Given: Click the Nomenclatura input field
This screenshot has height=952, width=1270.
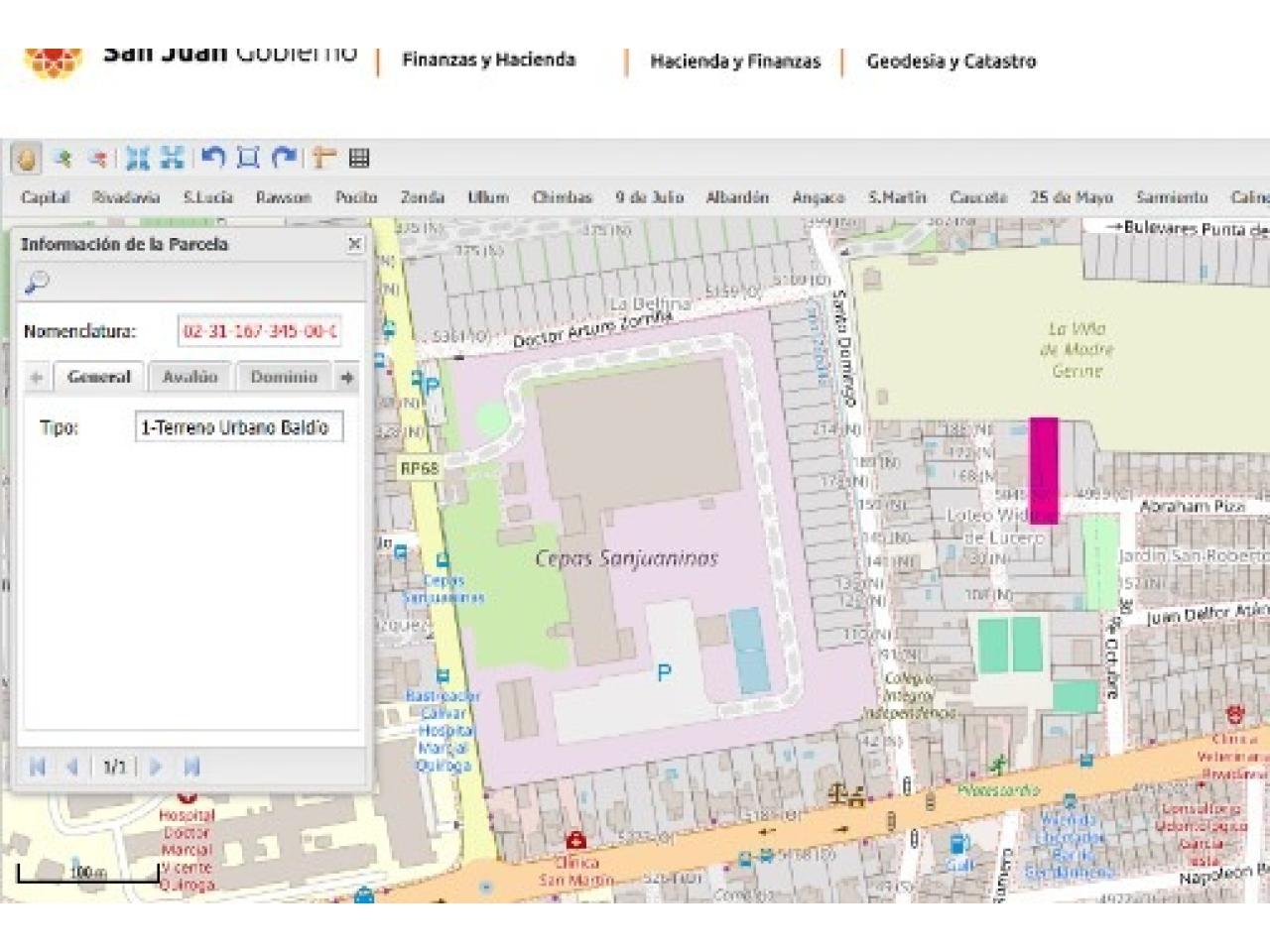Looking at the screenshot, I should [x=259, y=331].
